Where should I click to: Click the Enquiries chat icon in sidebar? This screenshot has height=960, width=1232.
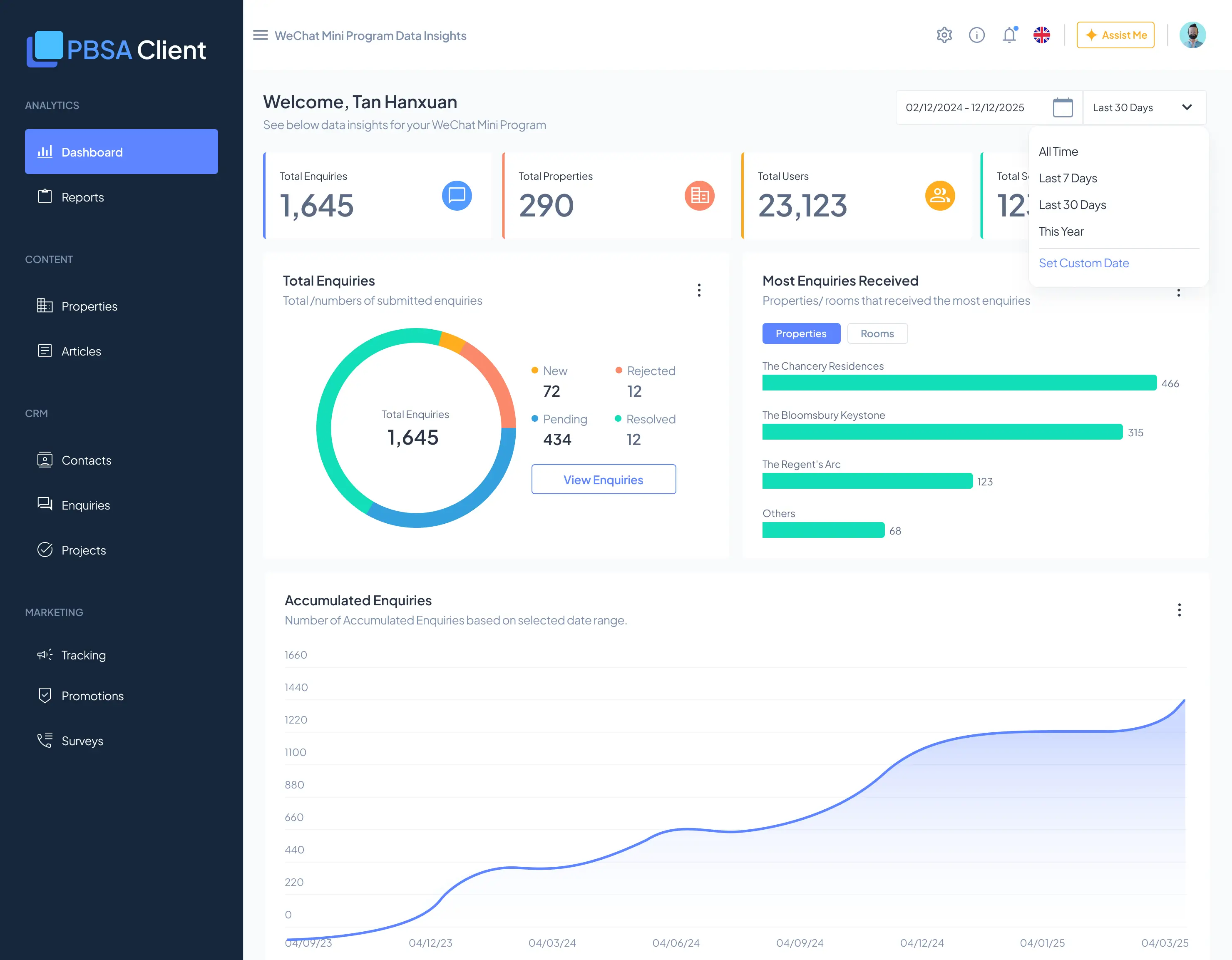click(45, 504)
